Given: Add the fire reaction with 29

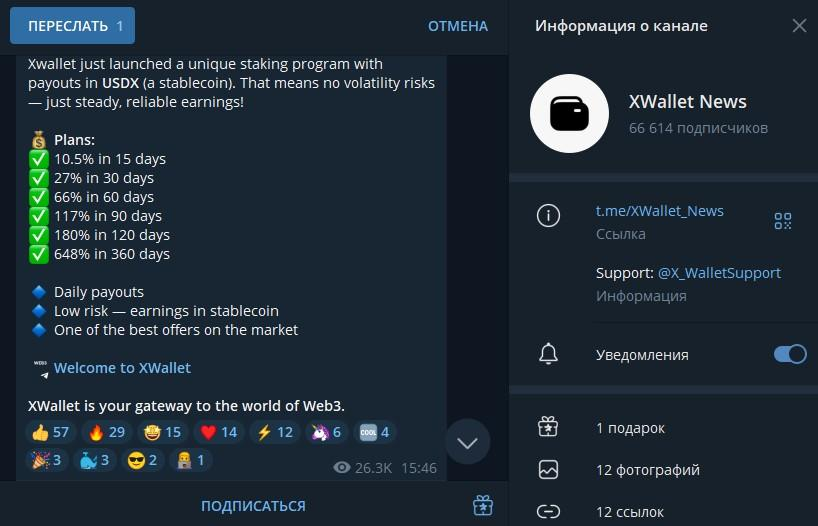Looking at the screenshot, I should click(106, 432).
